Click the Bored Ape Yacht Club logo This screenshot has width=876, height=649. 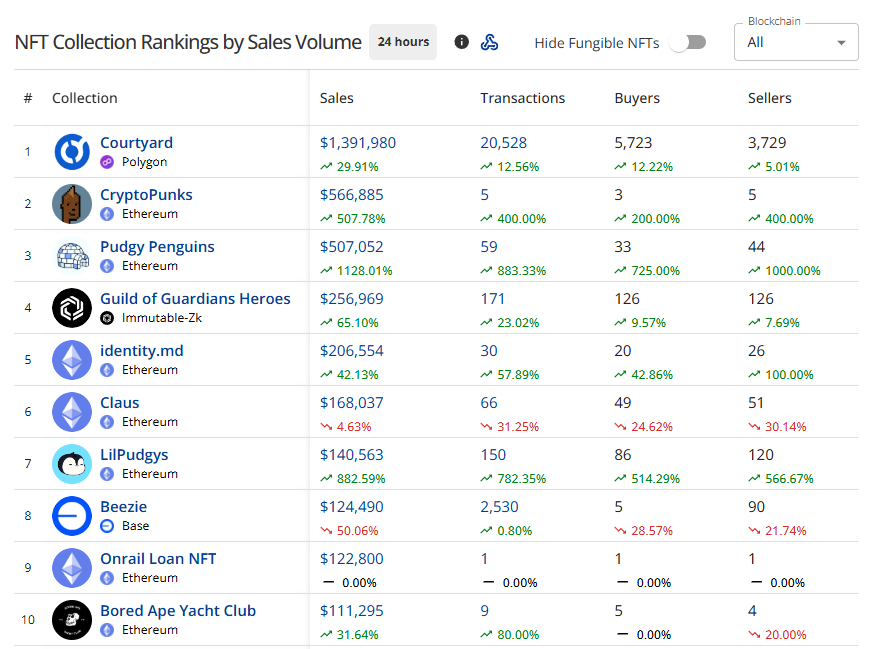72,619
